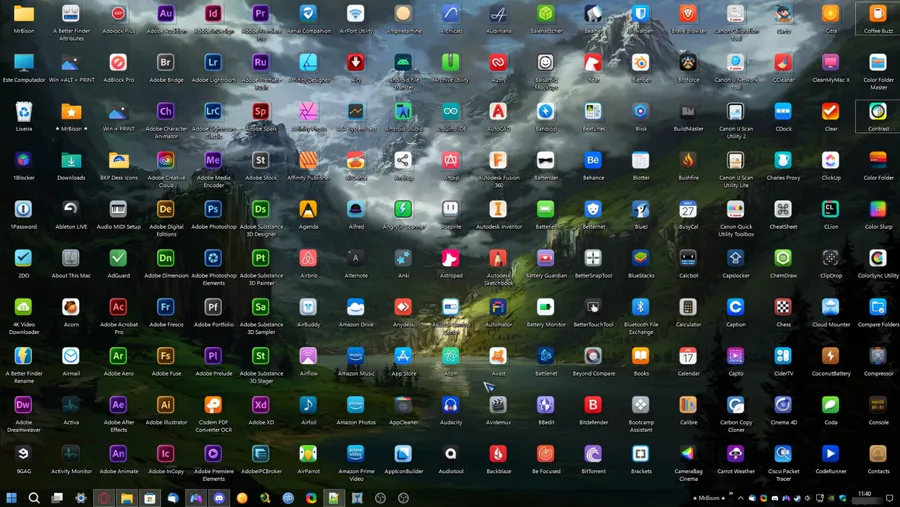The width and height of the screenshot is (900, 507).
Task: Select the Adobe Illustrator icon
Action: (x=165, y=405)
